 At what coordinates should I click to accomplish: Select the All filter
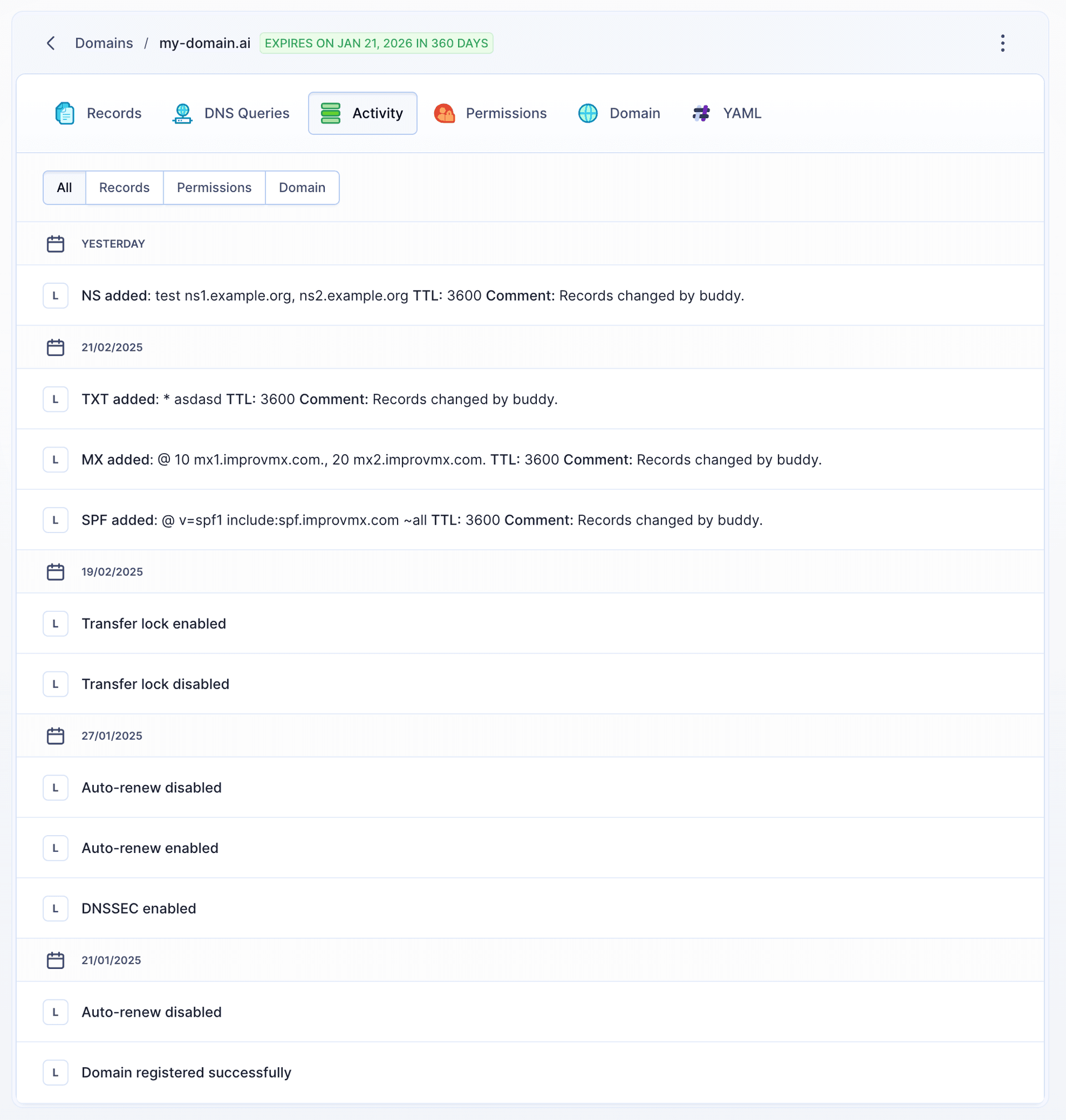click(64, 188)
